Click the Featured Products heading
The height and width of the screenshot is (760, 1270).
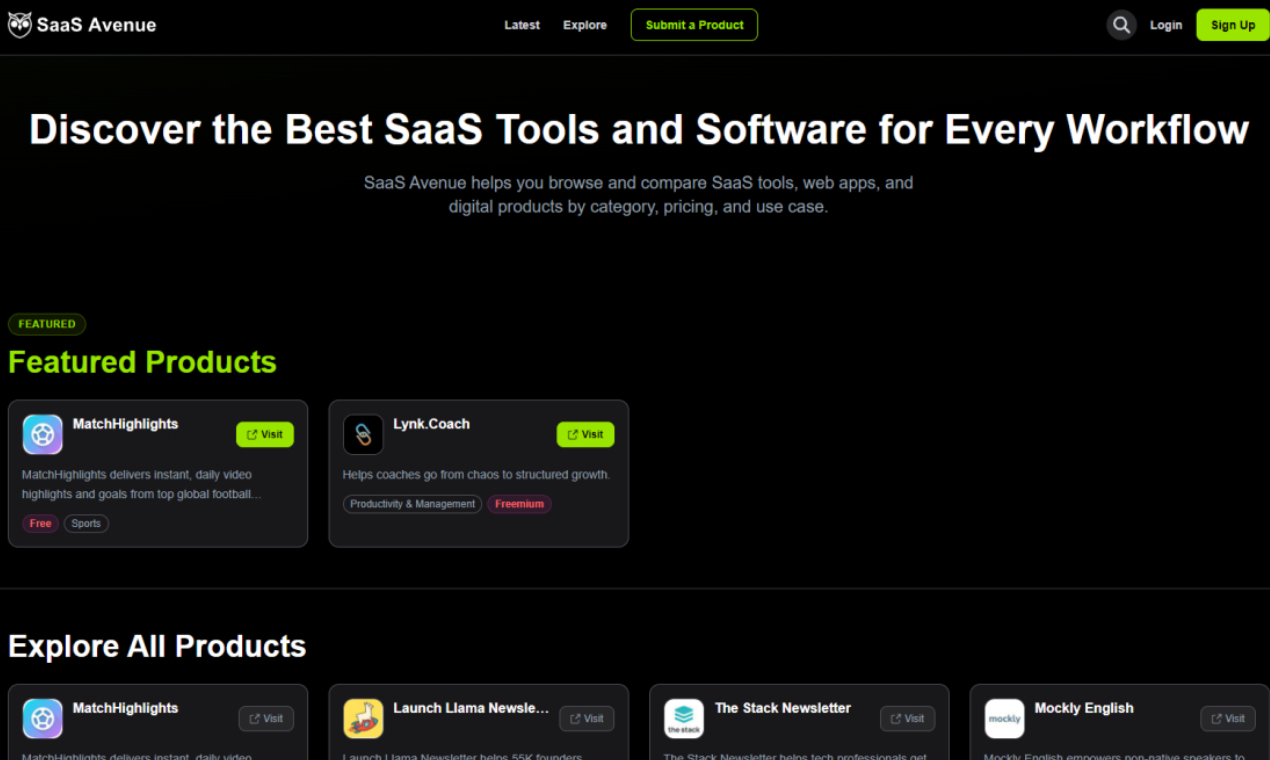pos(142,362)
